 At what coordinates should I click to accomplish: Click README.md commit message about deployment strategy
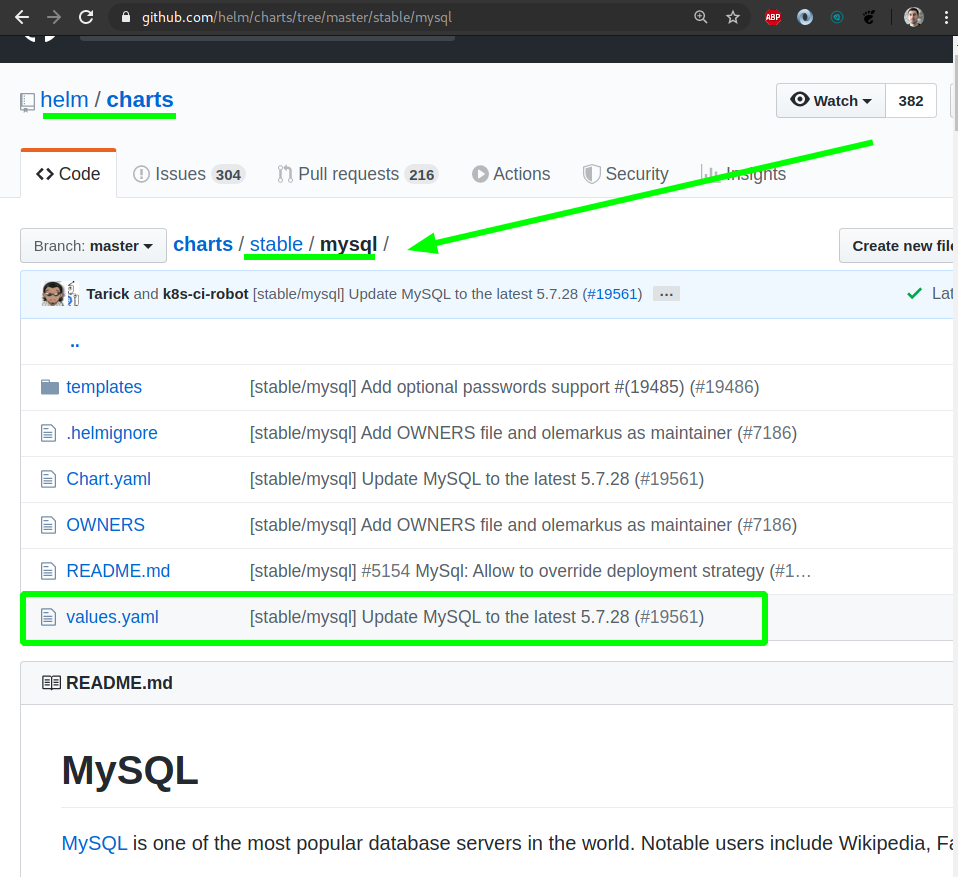(530, 571)
